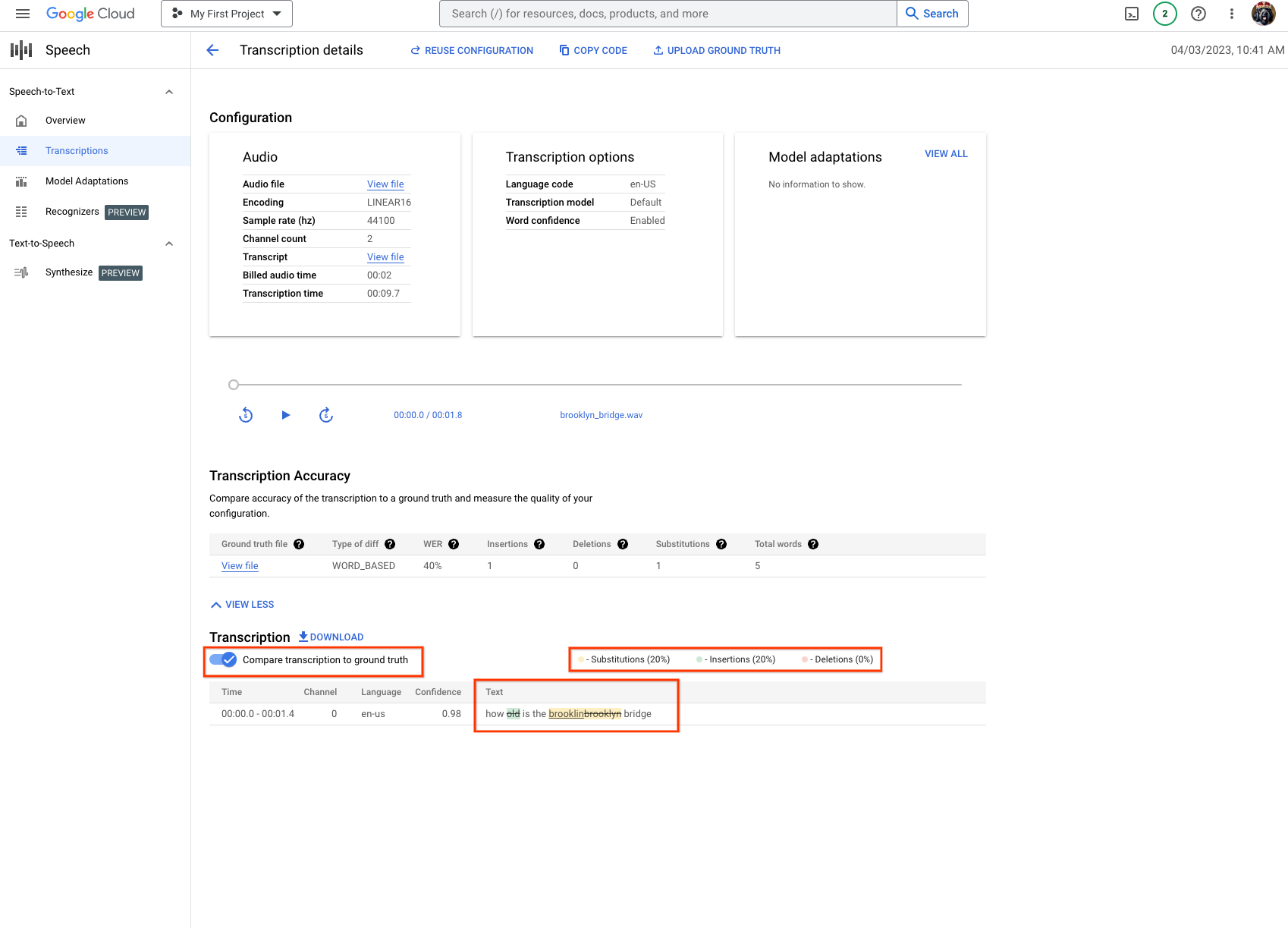
Task: Open the Synthesize preview tool
Action: coord(68,272)
